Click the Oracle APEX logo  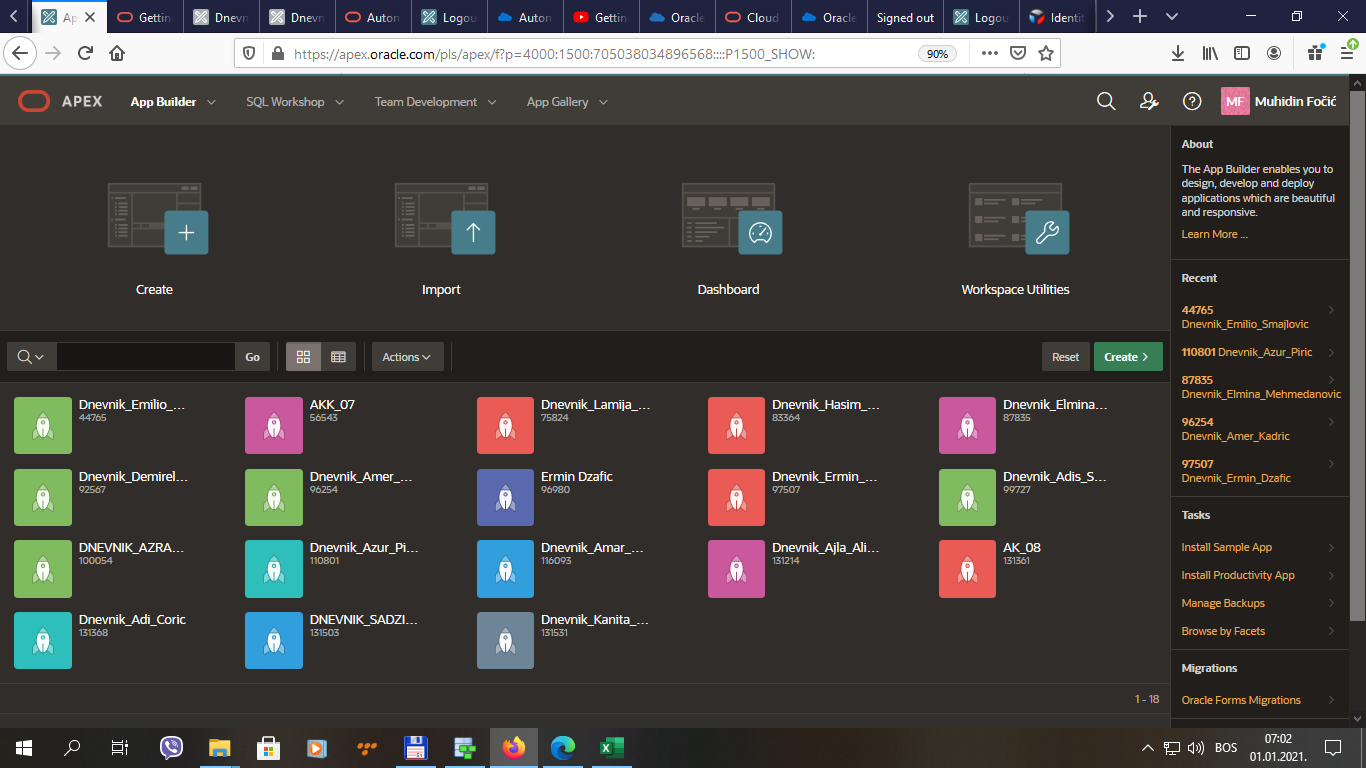pos(60,101)
